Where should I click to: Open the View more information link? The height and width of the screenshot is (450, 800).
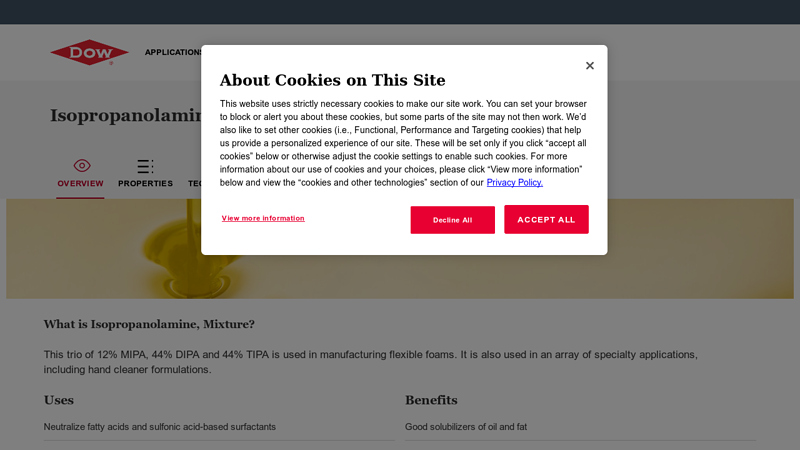coord(263,218)
